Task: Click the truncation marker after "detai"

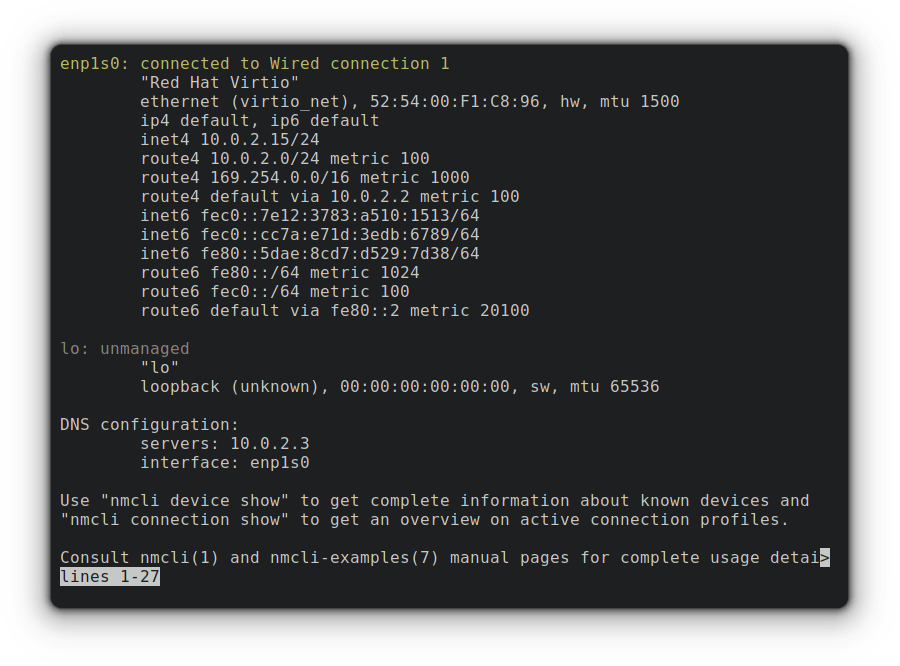Action: pyautogui.click(x=825, y=558)
